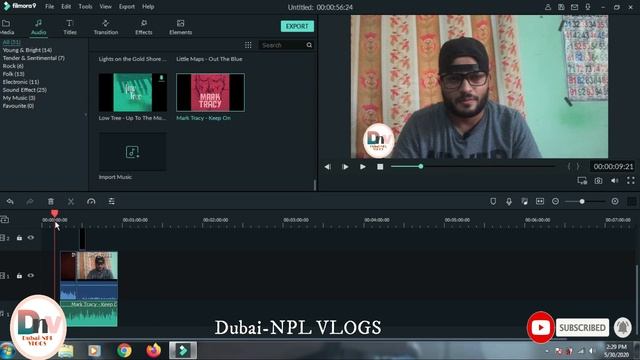640x360 pixels.
Task: Click the zoom out minus icon
Action: [x=555, y=201]
